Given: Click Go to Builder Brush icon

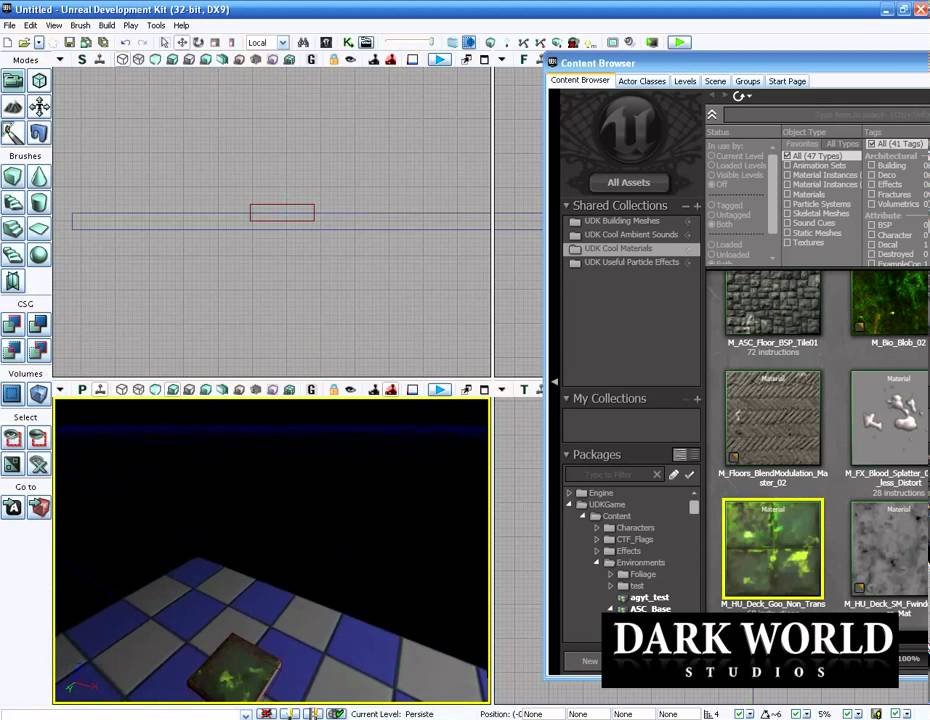Looking at the screenshot, I should coord(39,508).
